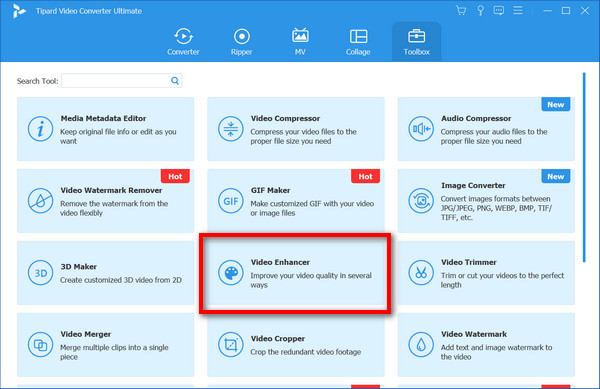600x389 pixels.
Task: Select the Video Compressor icon
Action: [x=230, y=129]
